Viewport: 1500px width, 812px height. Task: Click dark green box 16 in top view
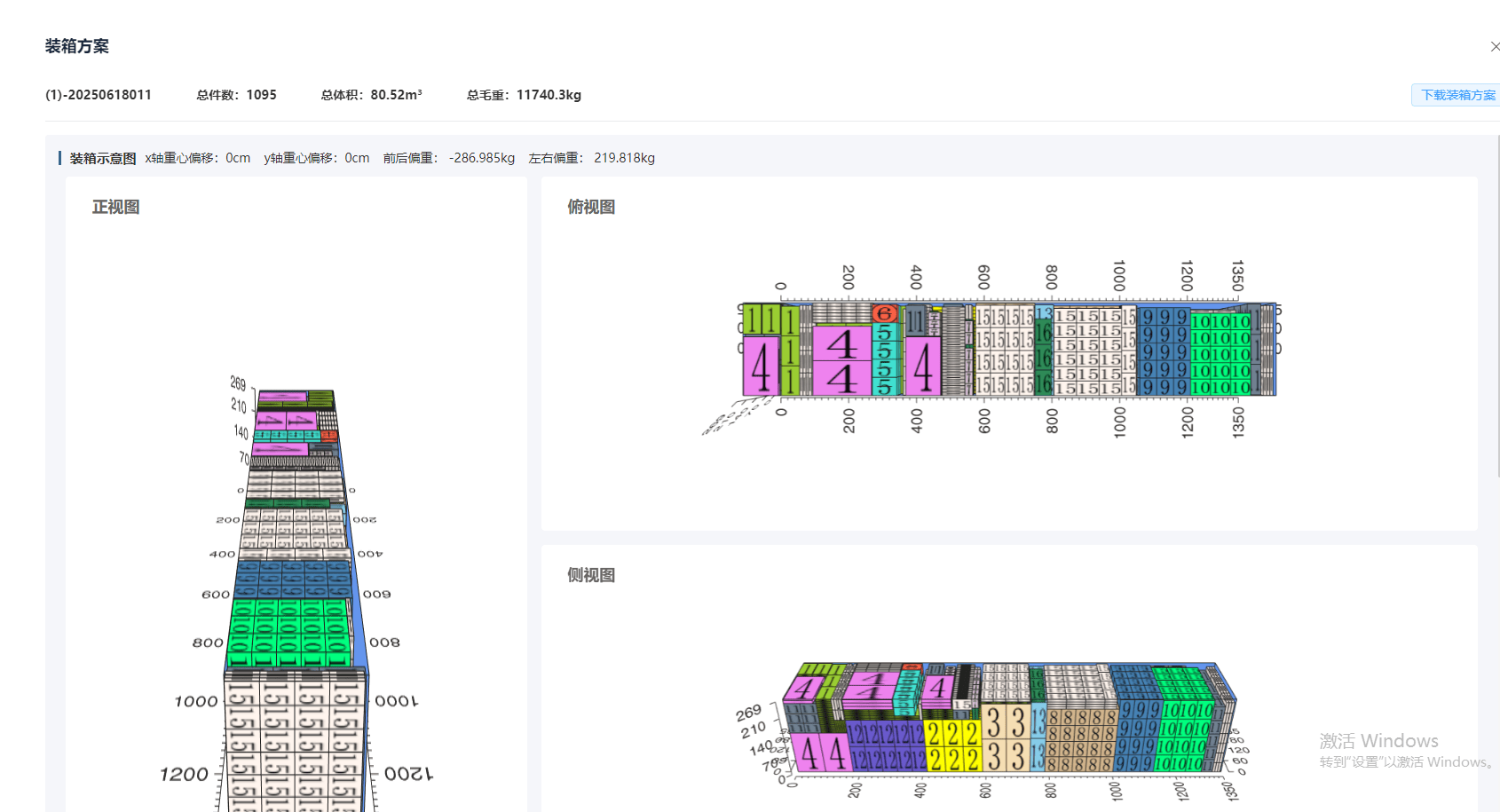[x=1044, y=359]
